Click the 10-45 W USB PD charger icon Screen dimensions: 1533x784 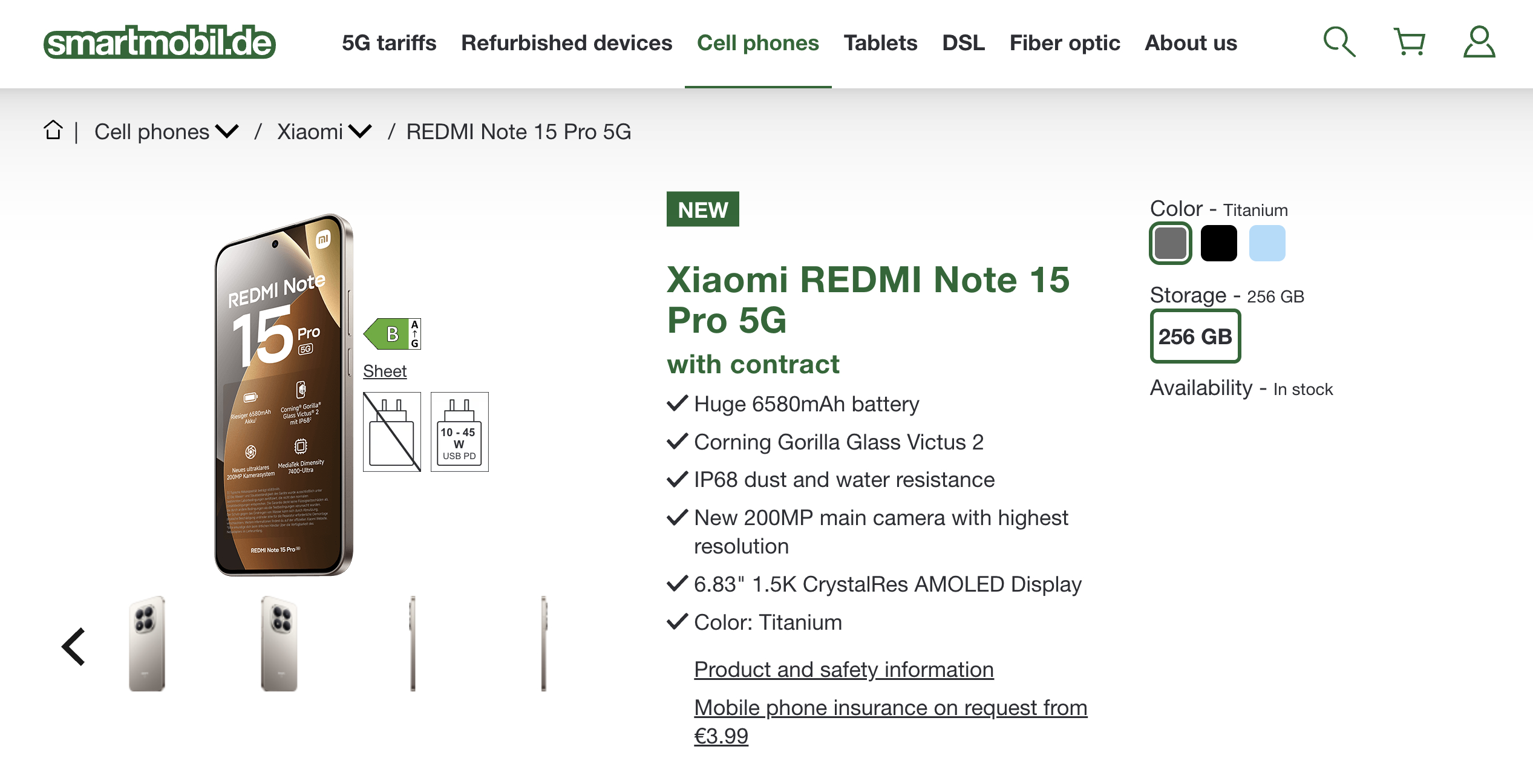click(x=459, y=431)
